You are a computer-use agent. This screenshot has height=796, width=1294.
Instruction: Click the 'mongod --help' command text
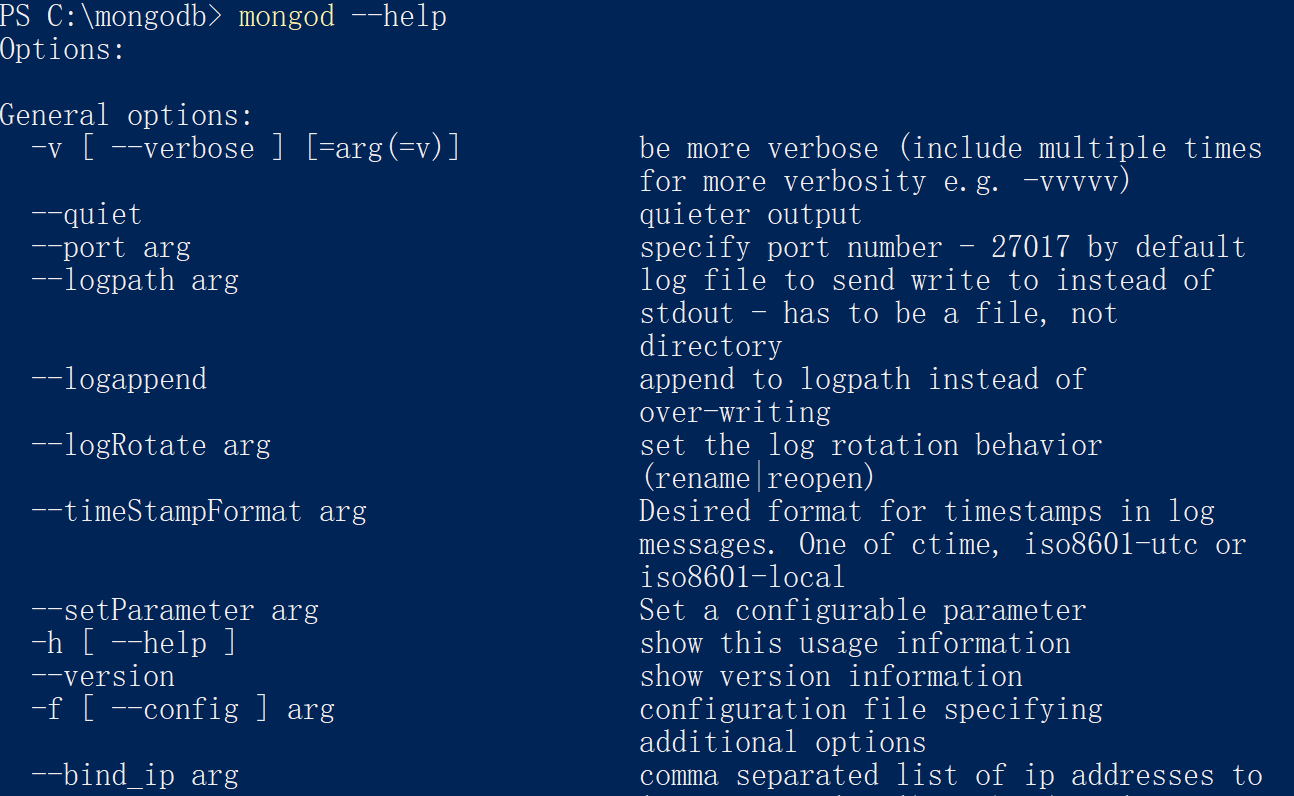pos(342,17)
